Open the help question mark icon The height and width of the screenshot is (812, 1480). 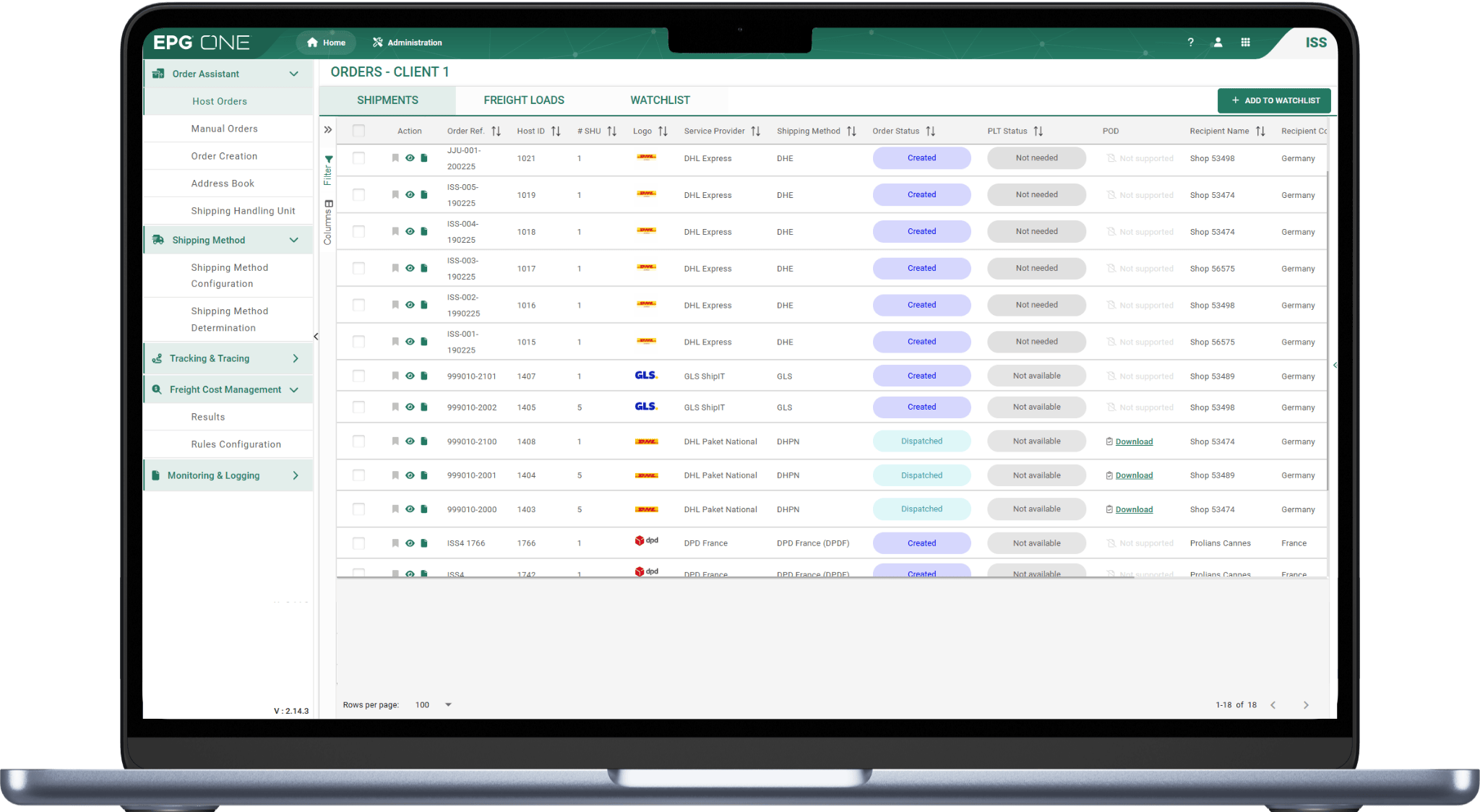(x=1190, y=43)
